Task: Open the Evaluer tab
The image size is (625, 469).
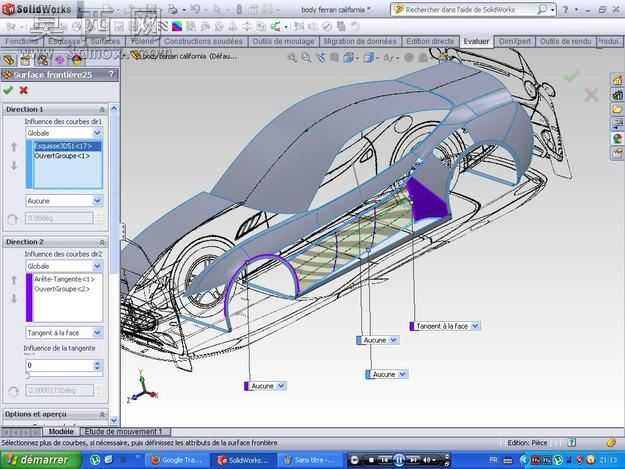Action: point(476,41)
